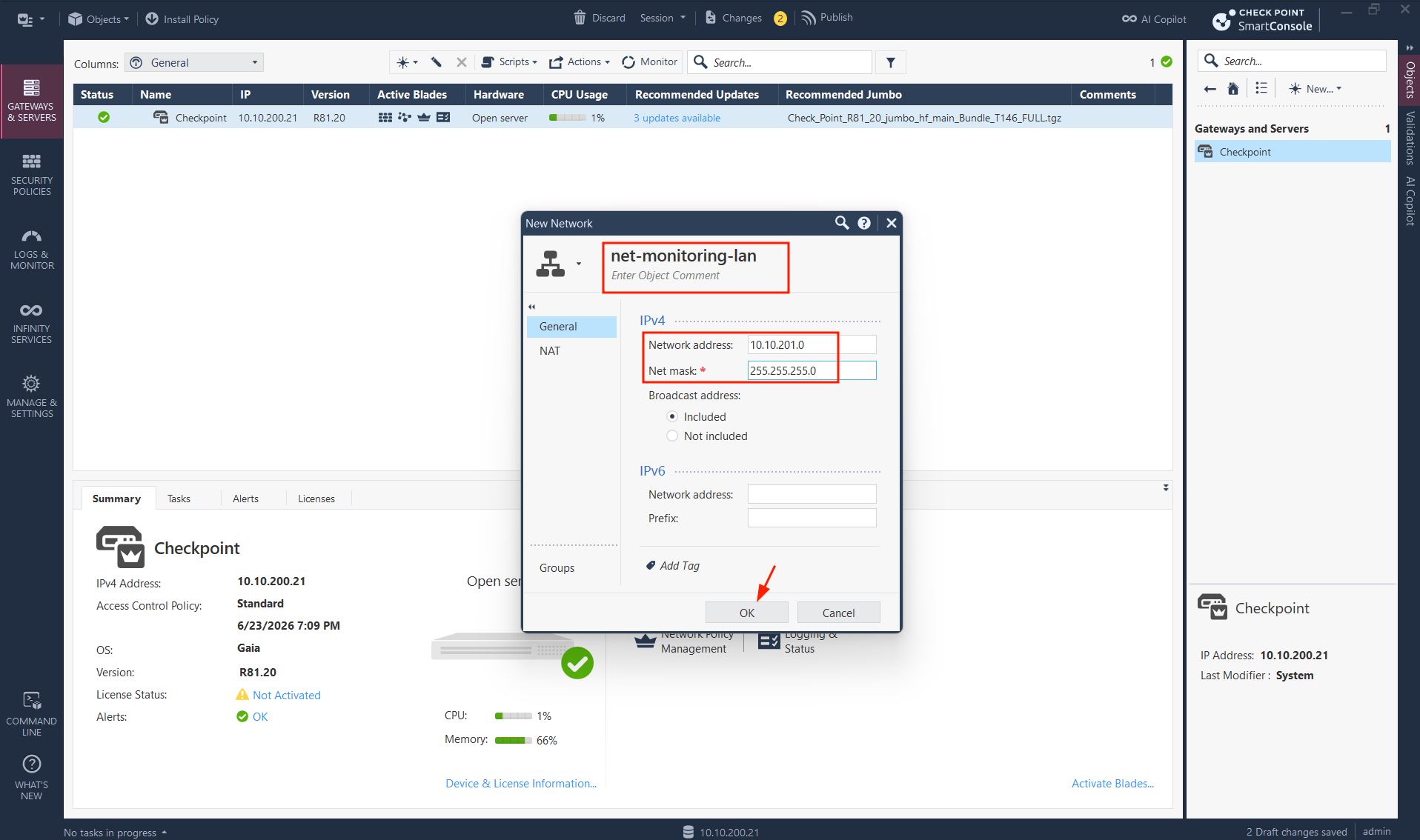Click the active blades icons in Checkpoint row
1420x840 pixels.
414,117
